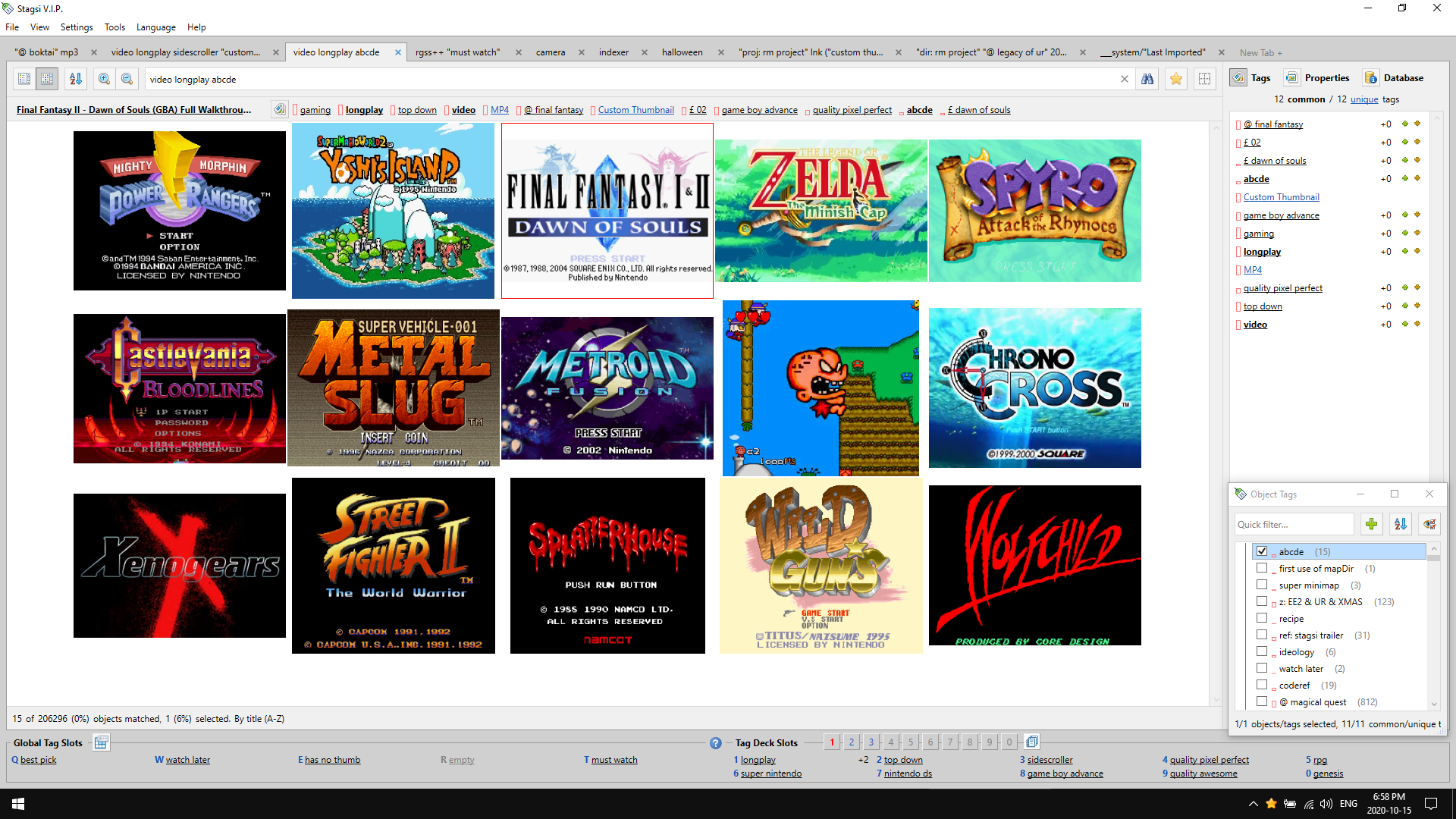Open volume control in system tray
Screen dimensions: 1456x819
point(1326,804)
